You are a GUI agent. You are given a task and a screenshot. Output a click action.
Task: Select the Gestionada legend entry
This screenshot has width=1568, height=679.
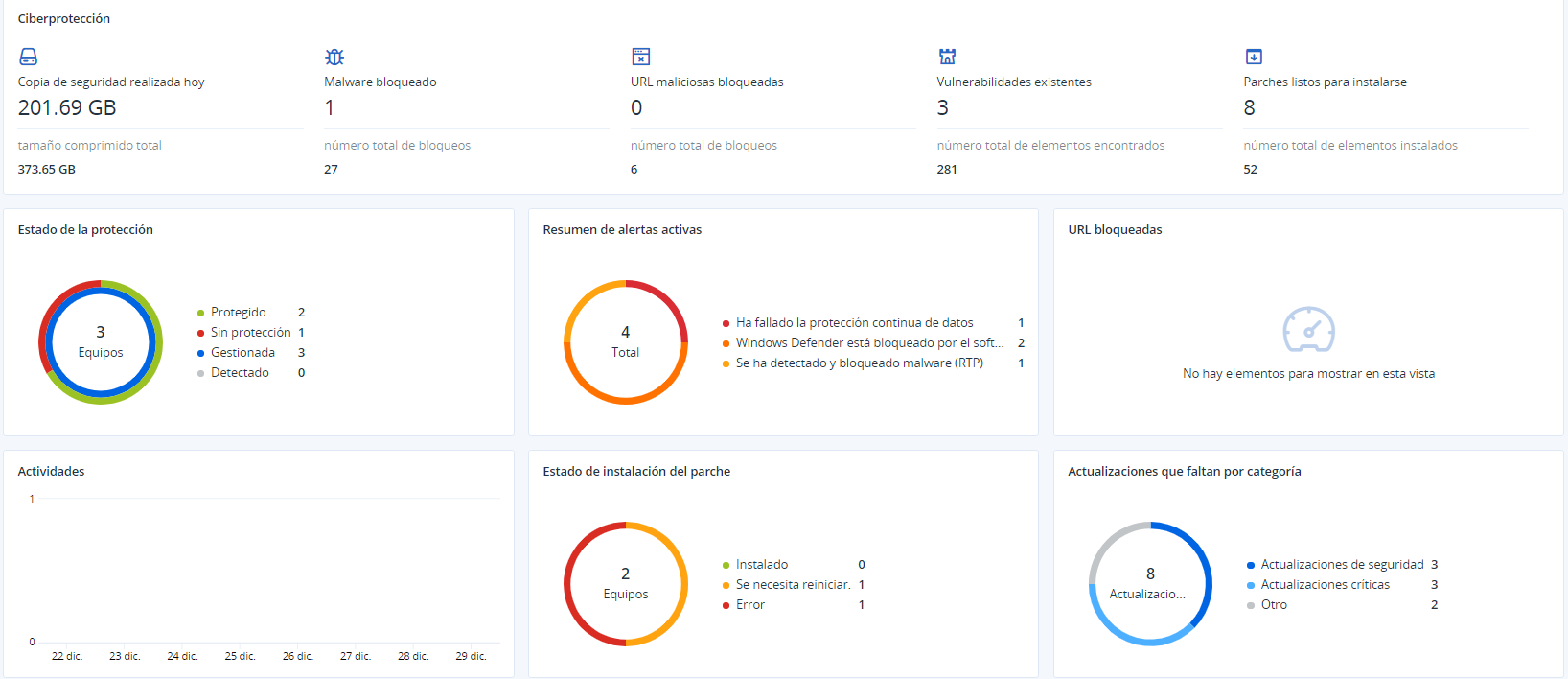[x=242, y=353]
